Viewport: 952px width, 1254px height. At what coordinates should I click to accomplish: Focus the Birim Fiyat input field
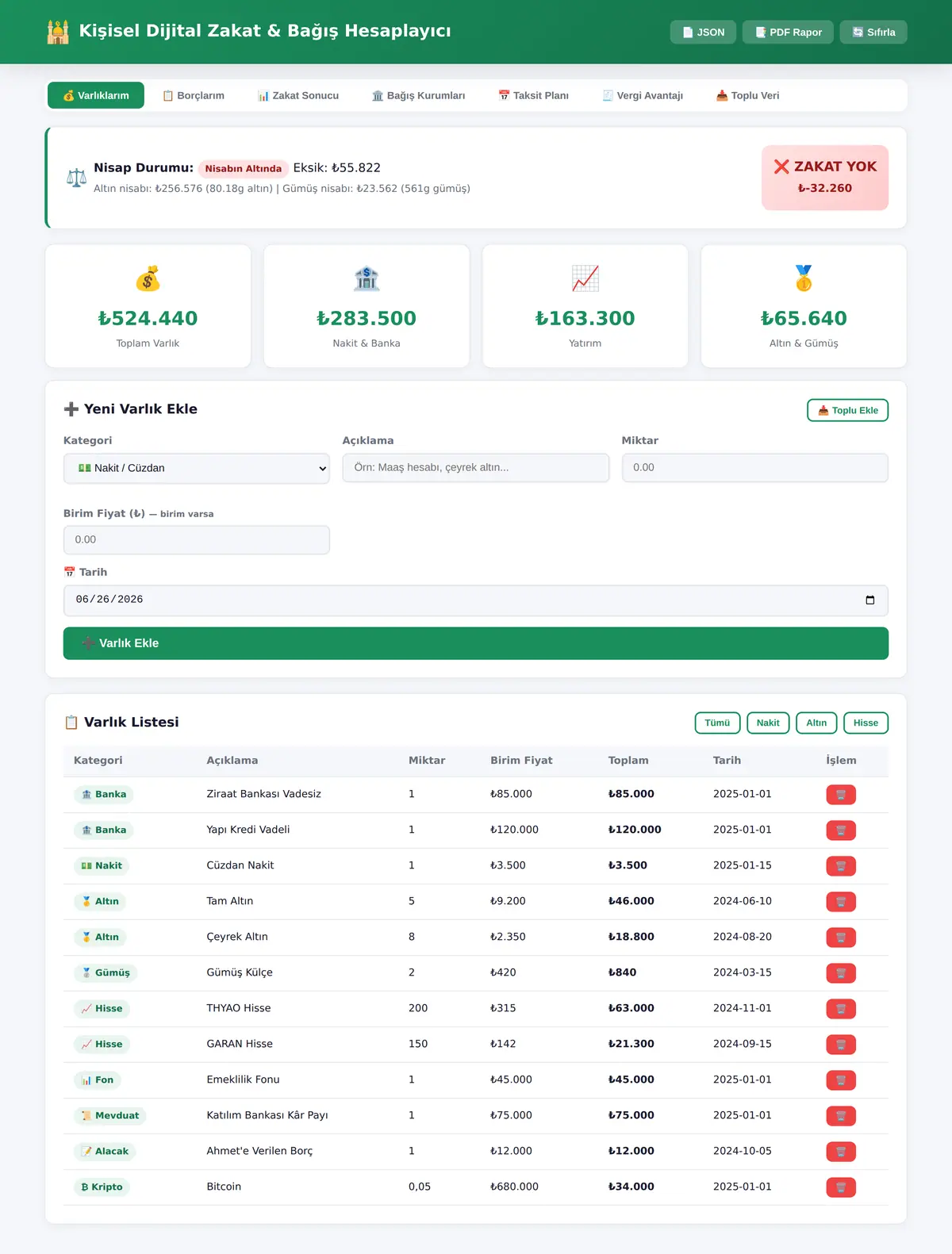point(197,540)
